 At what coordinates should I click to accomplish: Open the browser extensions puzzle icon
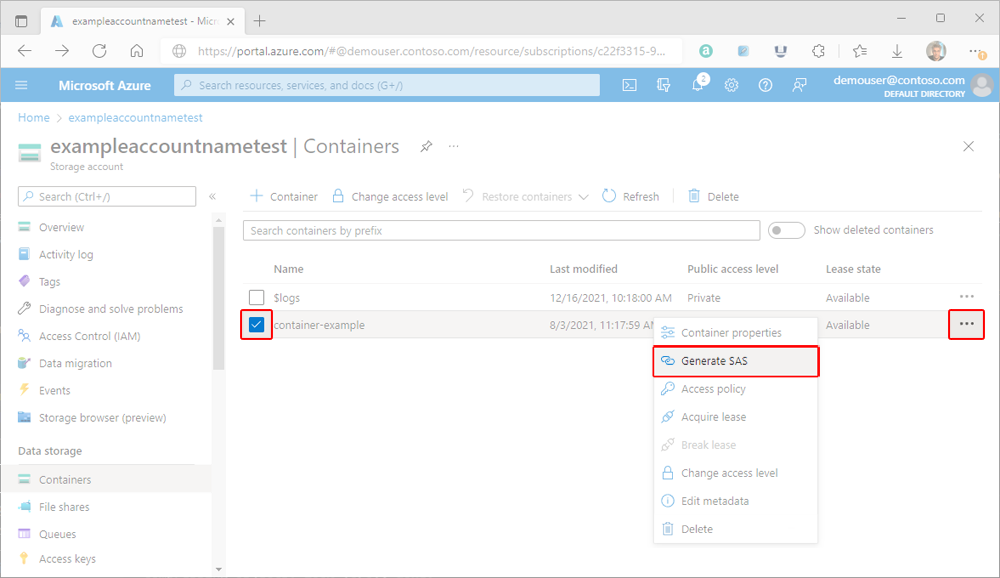pyautogui.click(x=818, y=51)
